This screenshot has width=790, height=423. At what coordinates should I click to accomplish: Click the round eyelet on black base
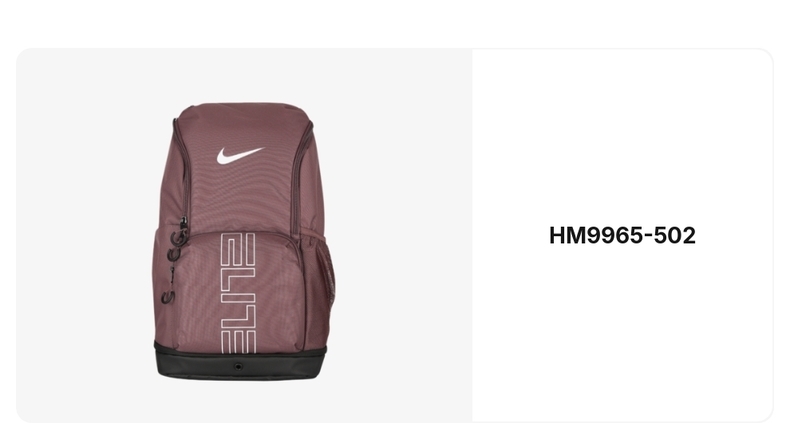(x=238, y=367)
